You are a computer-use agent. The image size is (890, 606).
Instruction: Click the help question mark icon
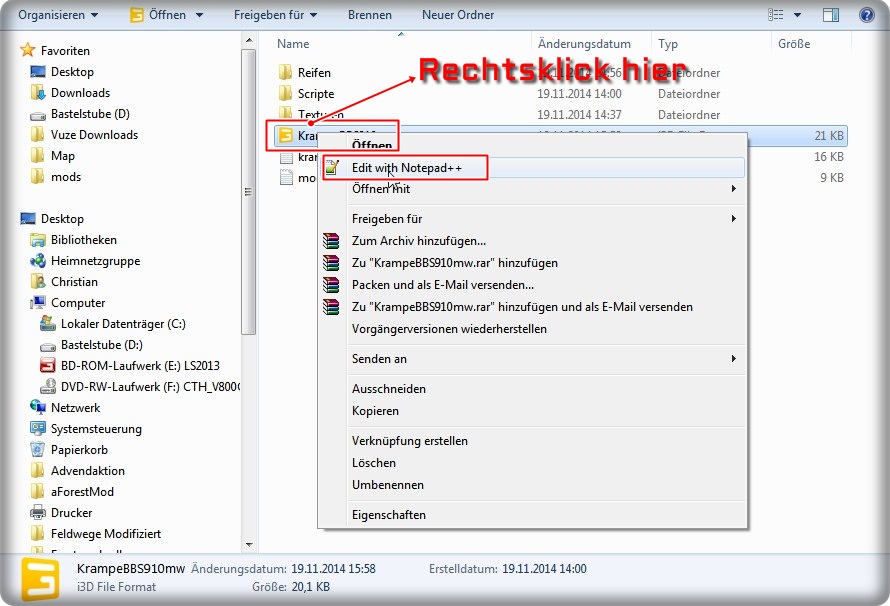coord(867,15)
